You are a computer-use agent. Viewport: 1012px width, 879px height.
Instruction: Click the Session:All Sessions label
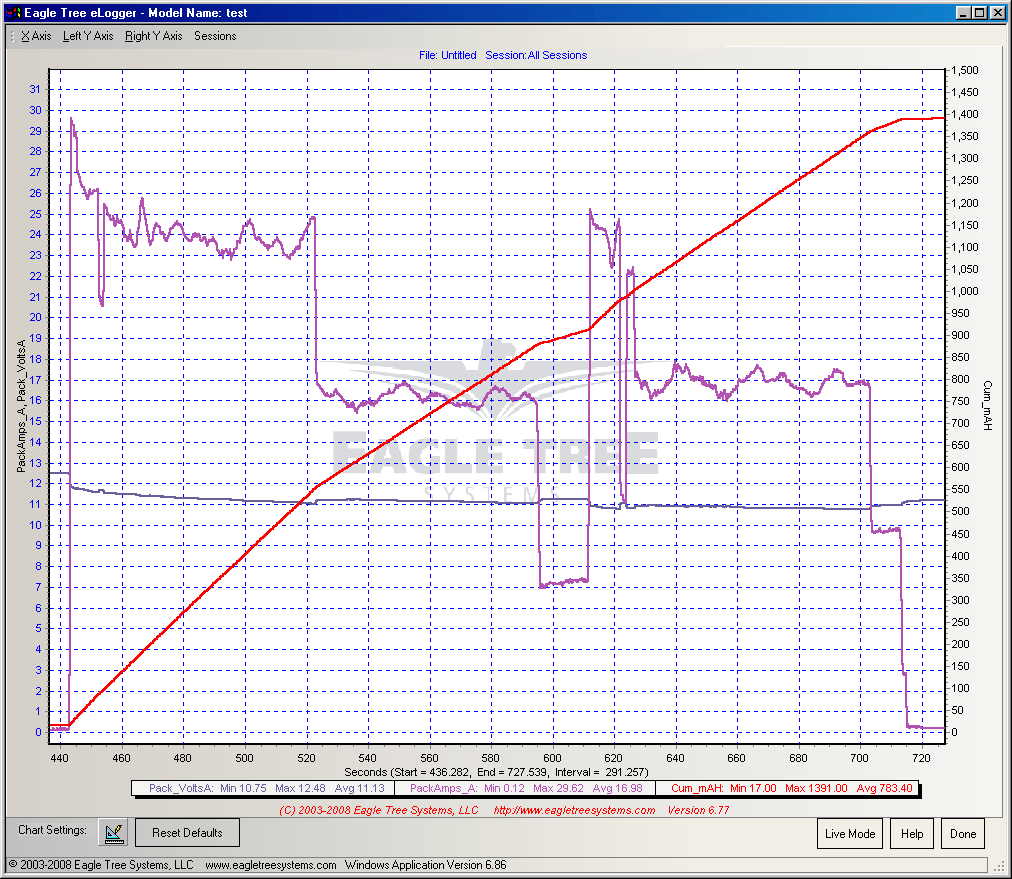pyautogui.click(x=536, y=56)
